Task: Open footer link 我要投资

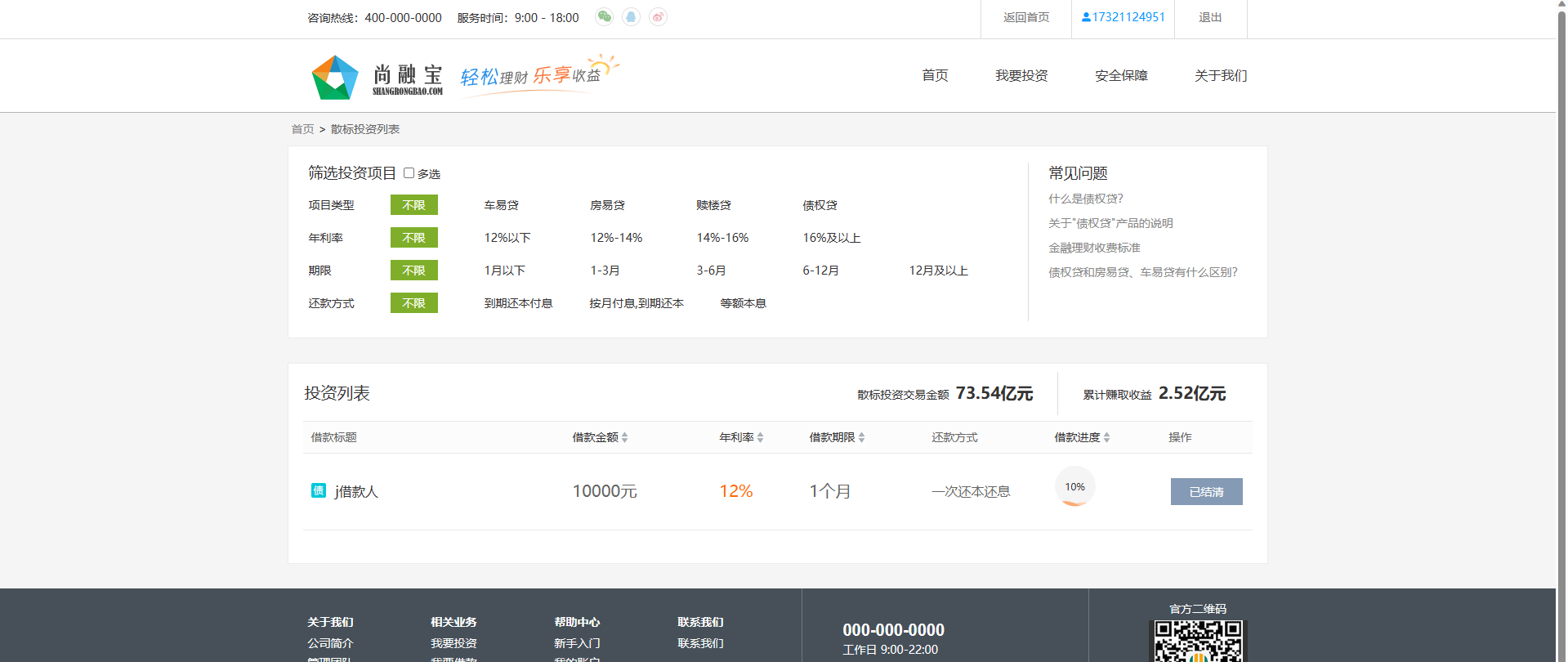Action: [x=453, y=643]
